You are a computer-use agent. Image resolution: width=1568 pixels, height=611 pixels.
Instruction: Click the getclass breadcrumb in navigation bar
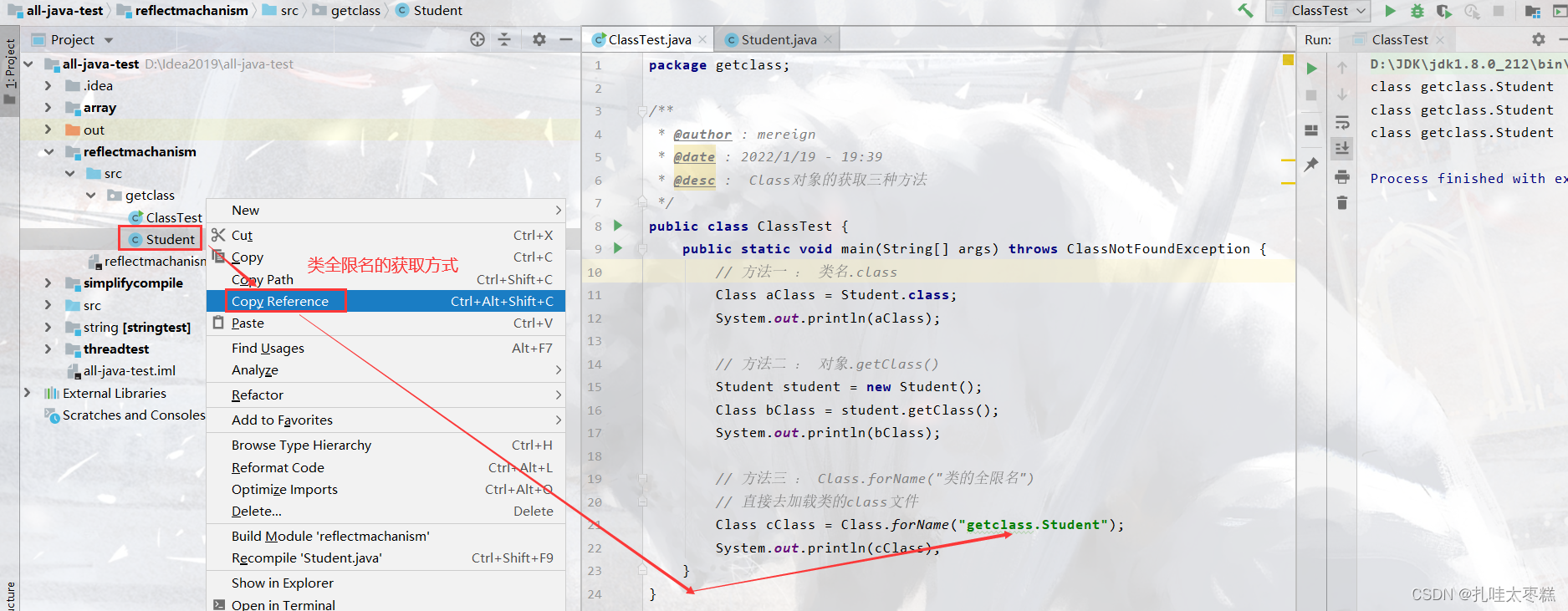coord(346,10)
